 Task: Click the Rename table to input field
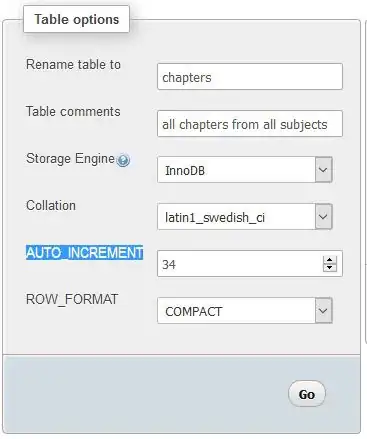pyautogui.click(x=250, y=77)
